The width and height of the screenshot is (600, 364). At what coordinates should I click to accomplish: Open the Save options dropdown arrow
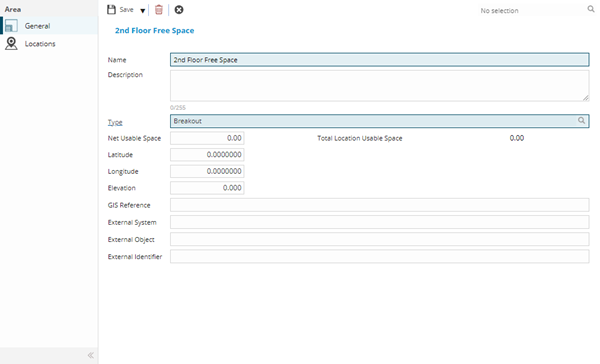[x=142, y=11]
